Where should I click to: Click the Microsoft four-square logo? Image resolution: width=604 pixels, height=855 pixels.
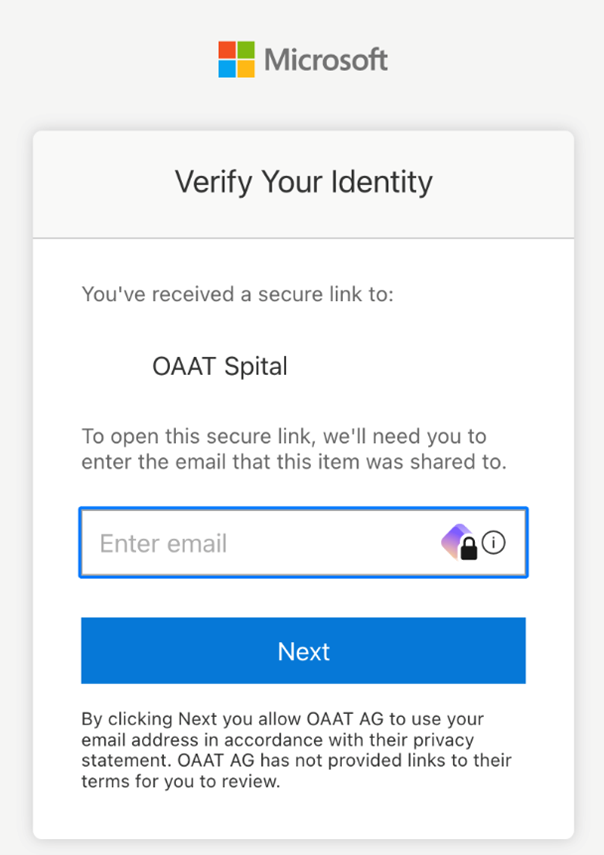[237, 59]
